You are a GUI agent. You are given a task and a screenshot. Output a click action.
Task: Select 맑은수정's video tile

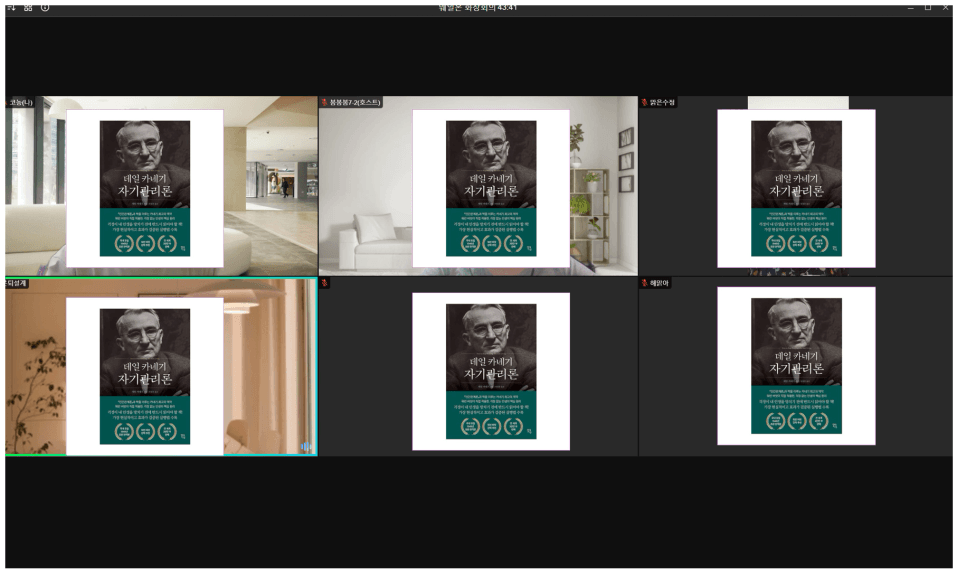click(x=796, y=186)
